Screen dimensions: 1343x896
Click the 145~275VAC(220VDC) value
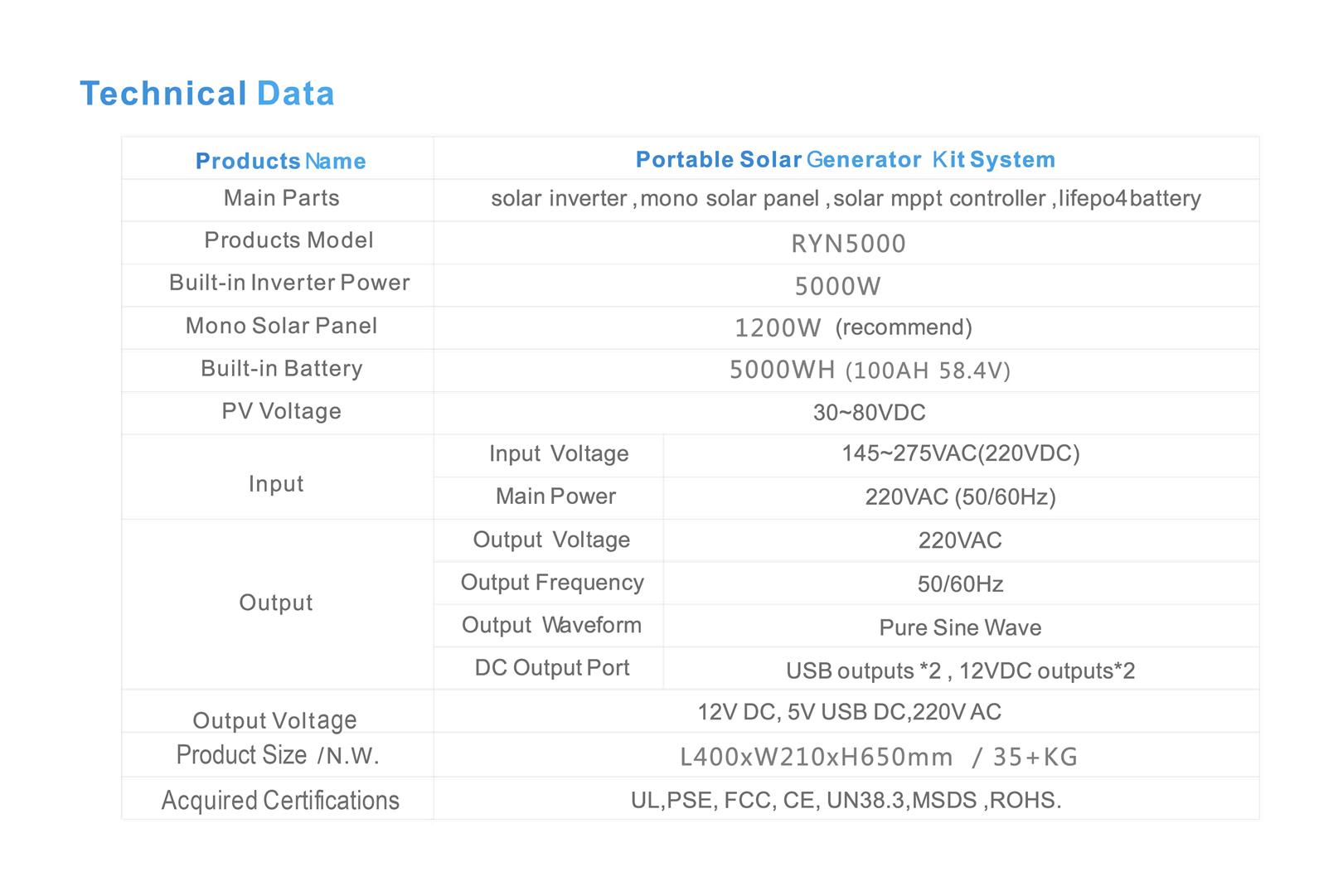(960, 453)
